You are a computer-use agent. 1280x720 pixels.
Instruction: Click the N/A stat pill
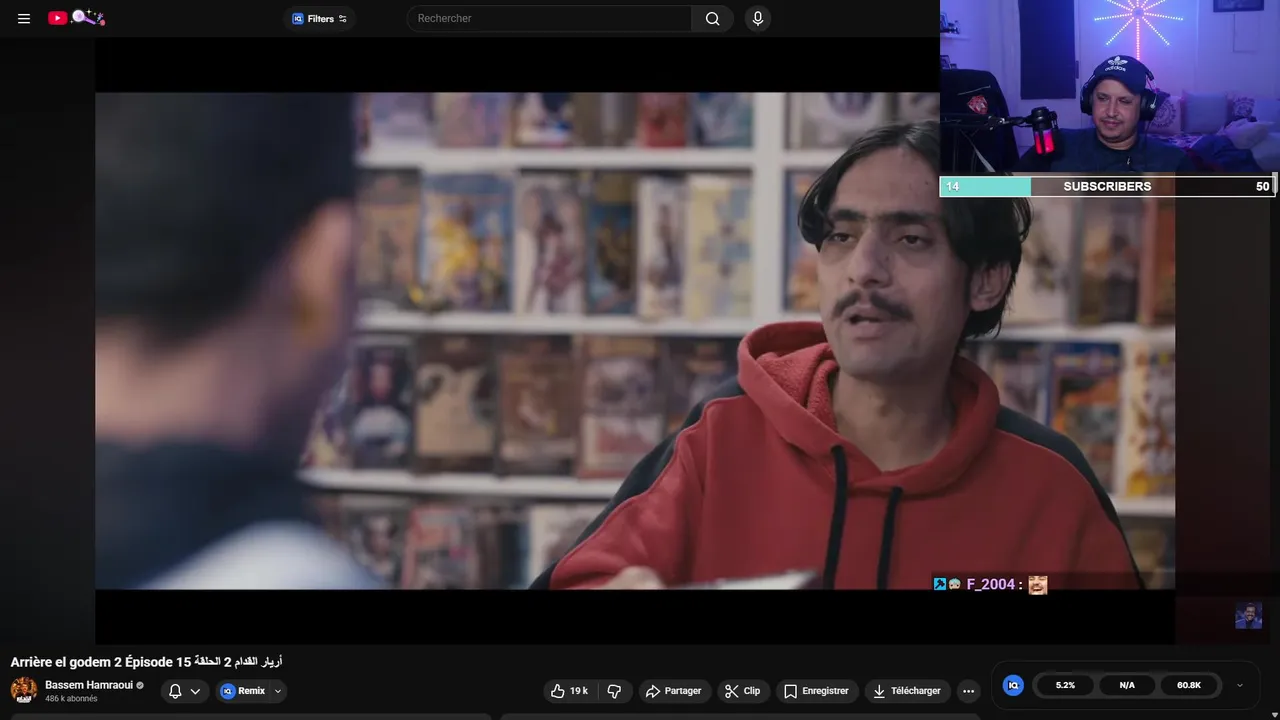point(1127,685)
